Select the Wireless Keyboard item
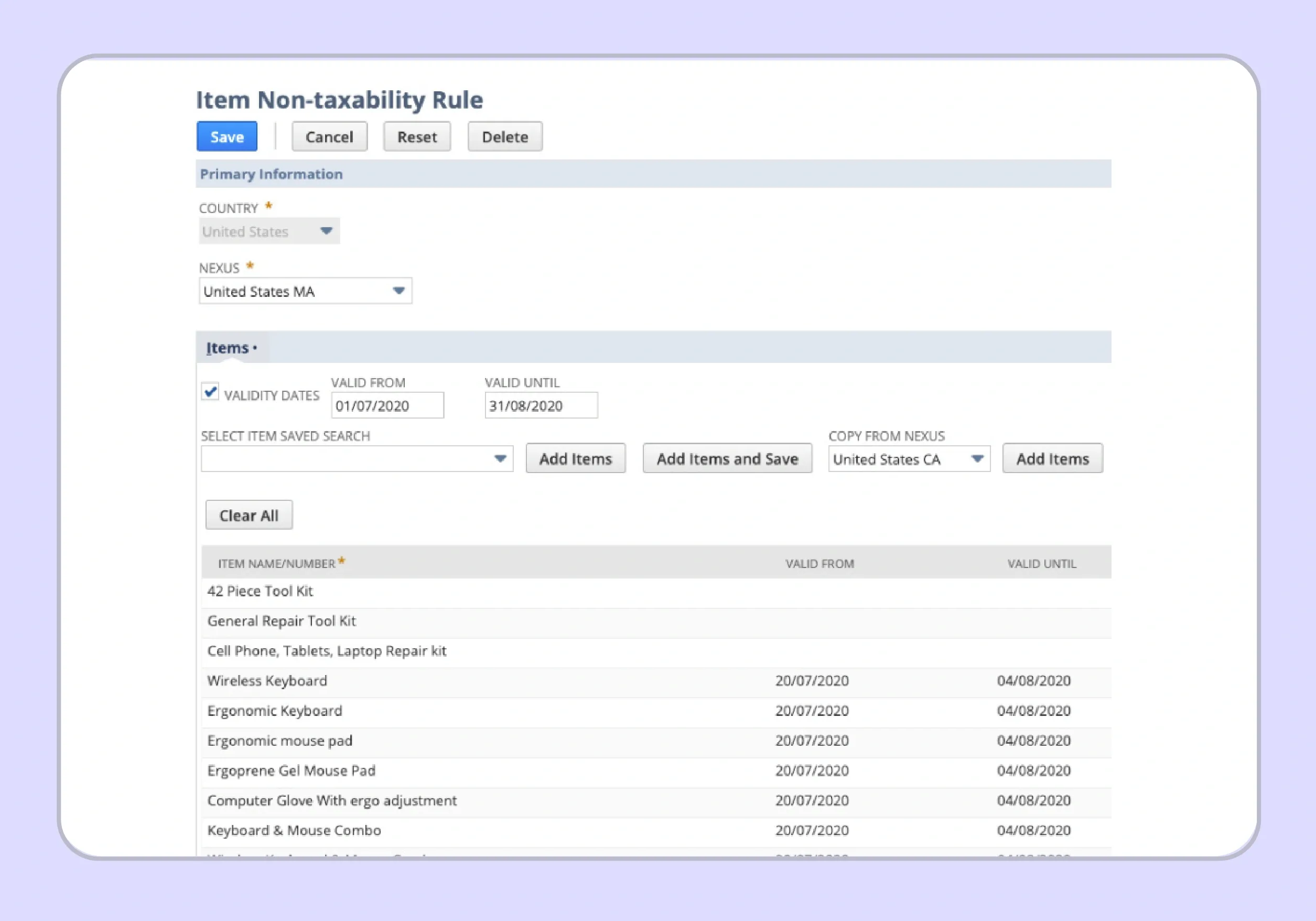This screenshot has width=1316, height=921. pyautogui.click(x=267, y=681)
